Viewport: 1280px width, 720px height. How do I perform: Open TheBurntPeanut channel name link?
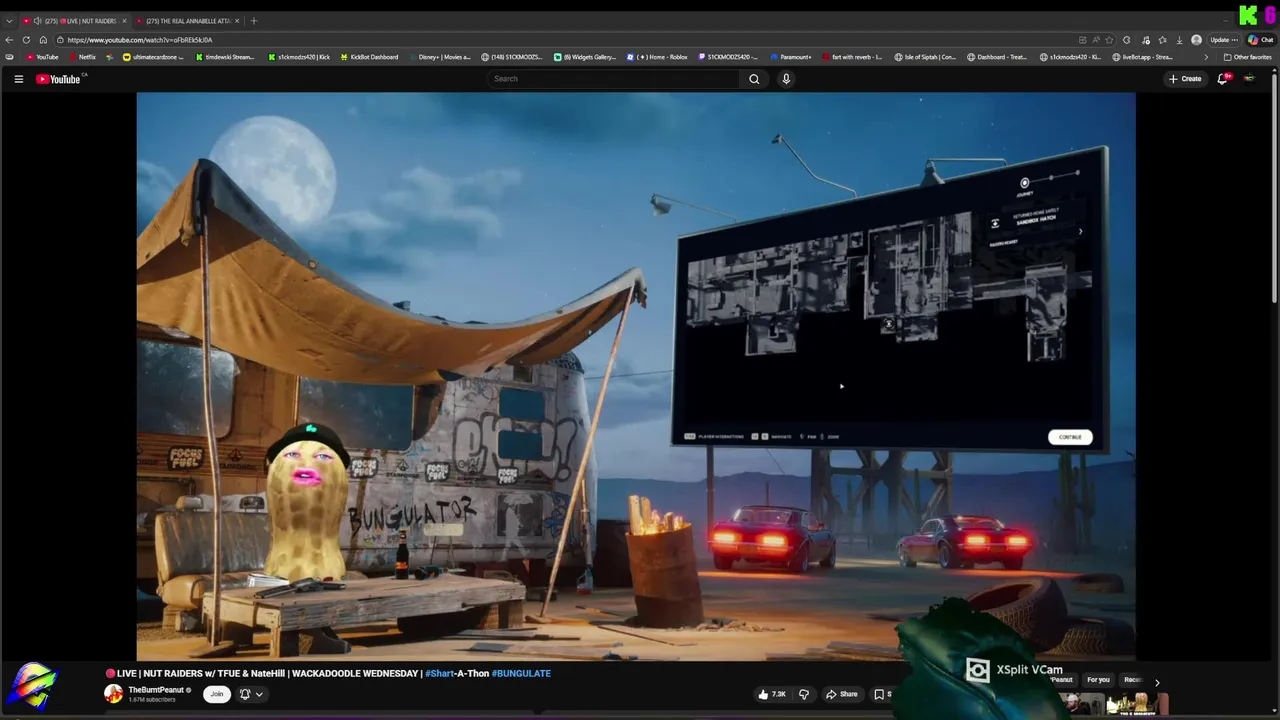pos(156,690)
